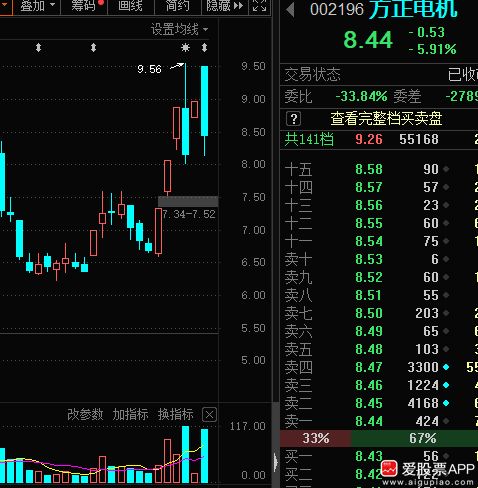Toggle 隐藏 to hide the side panel
Screen dimensions: 478x488
pyautogui.click(x=225, y=6)
